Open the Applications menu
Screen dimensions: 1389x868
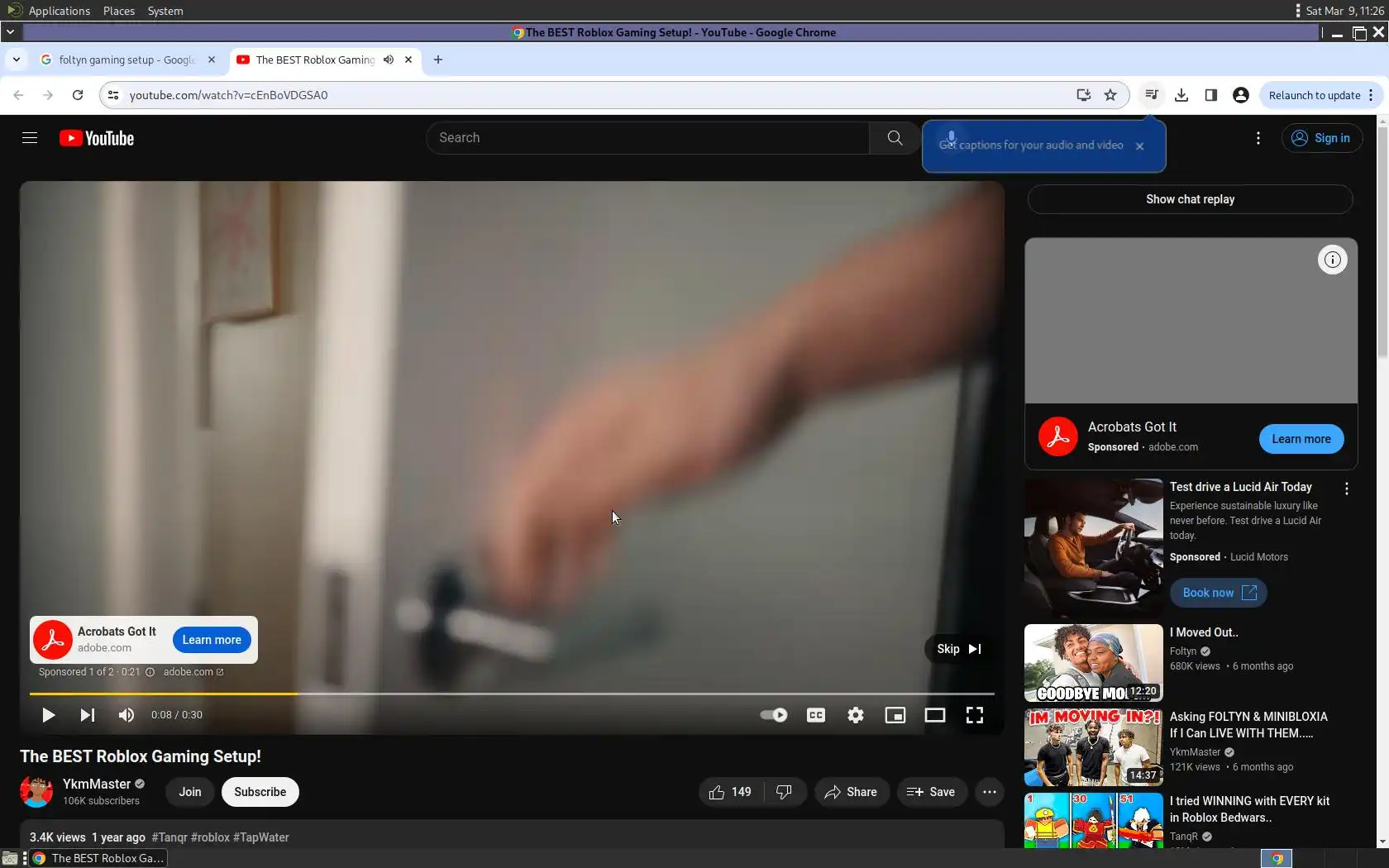coord(59,11)
